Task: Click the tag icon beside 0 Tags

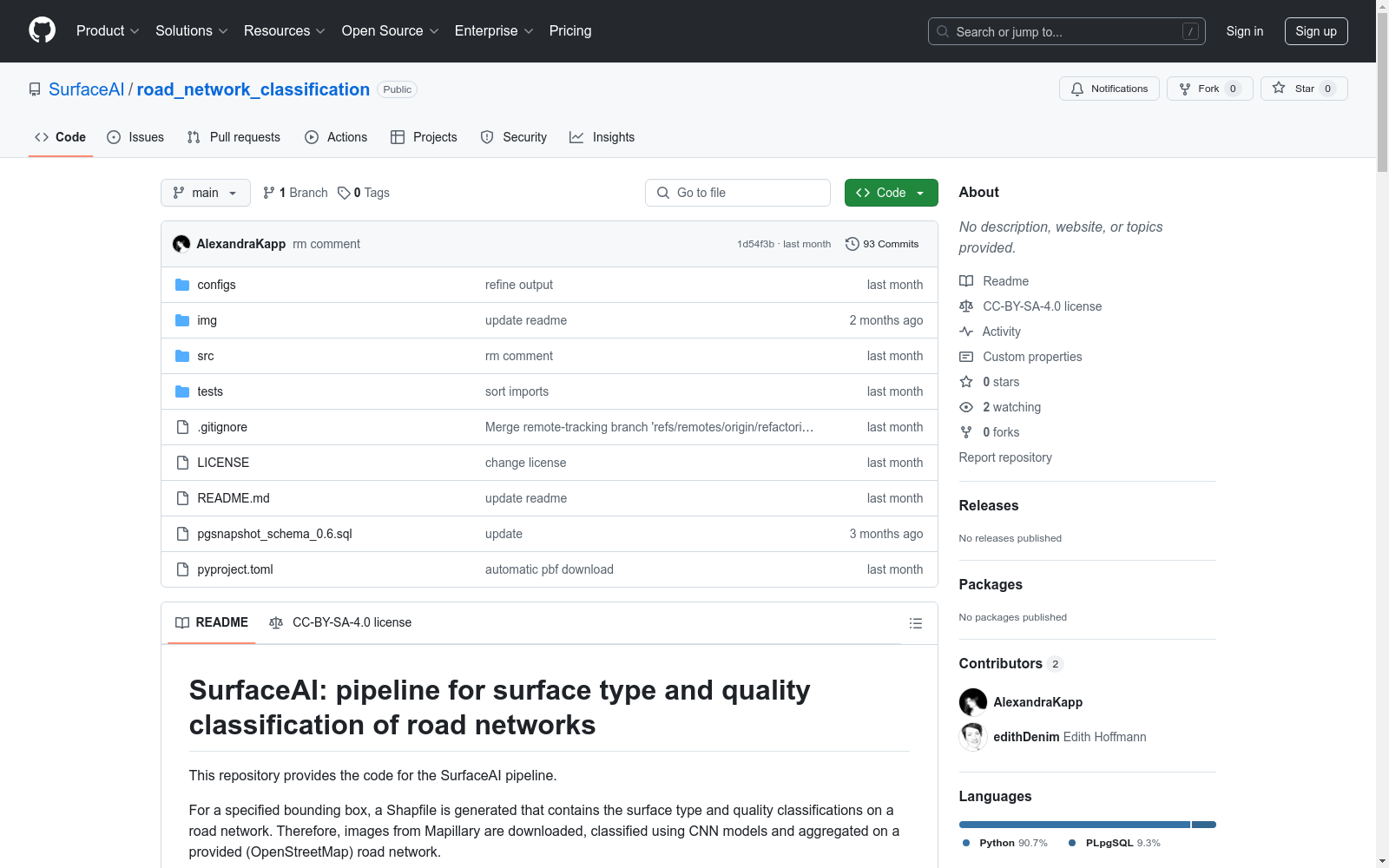Action: pos(344,193)
